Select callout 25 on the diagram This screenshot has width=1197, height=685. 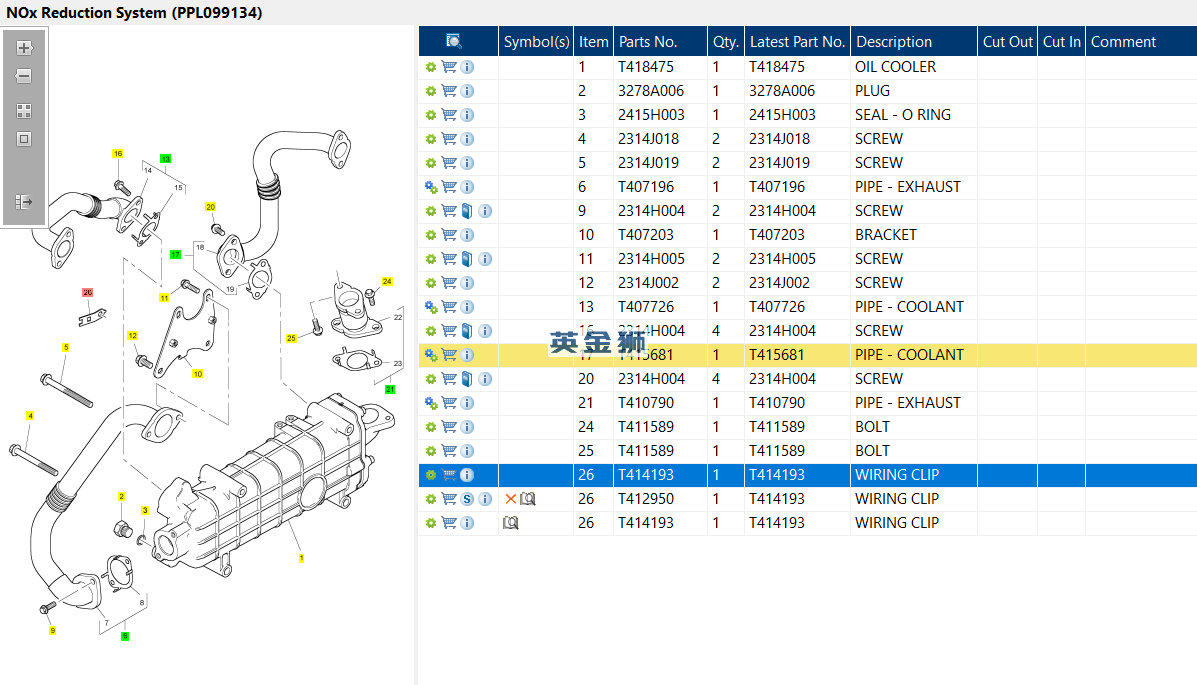[291, 338]
